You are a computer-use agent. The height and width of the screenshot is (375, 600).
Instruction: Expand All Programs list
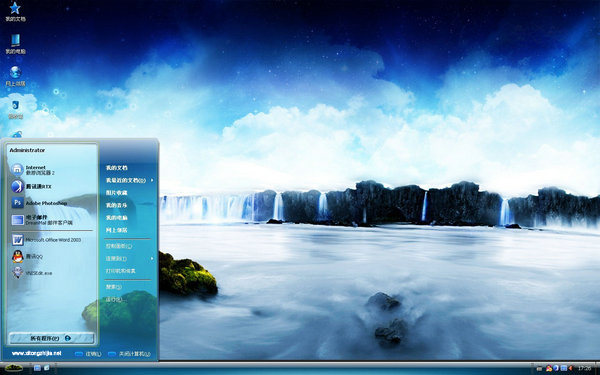51,338
